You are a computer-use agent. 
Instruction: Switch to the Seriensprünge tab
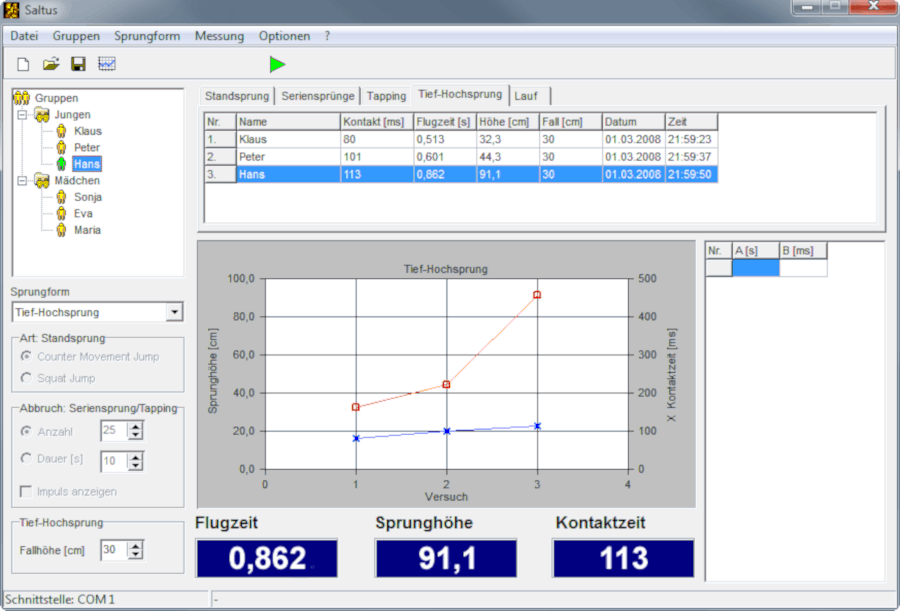(318, 96)
